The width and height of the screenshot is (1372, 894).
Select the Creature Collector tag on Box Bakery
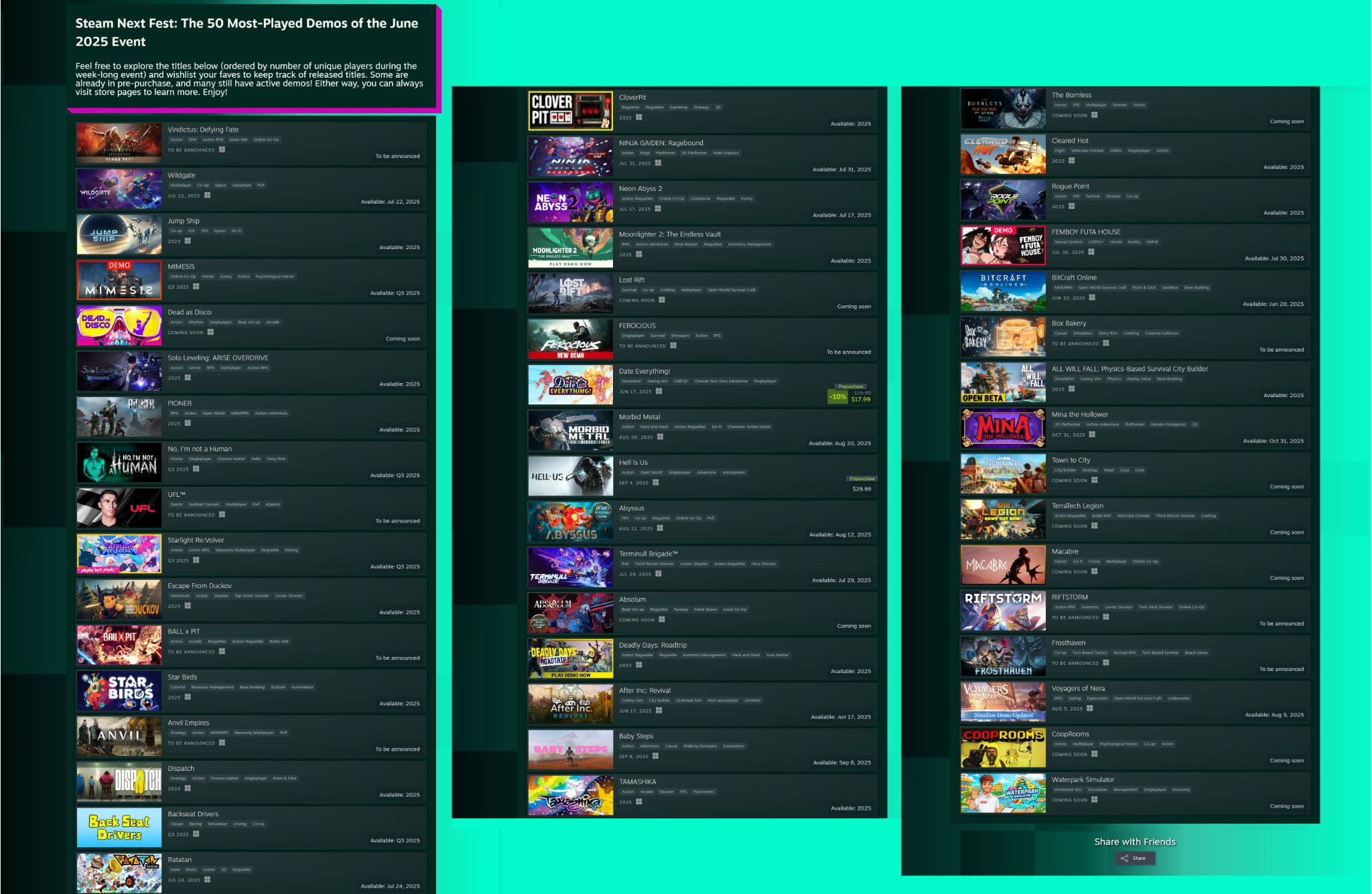tap(1162, 333)
